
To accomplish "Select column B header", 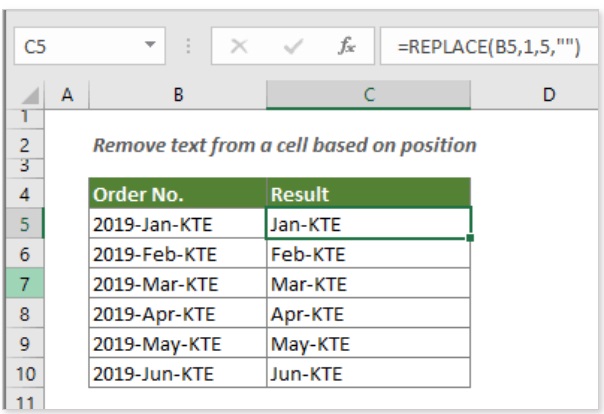I will tap(178, 95).
